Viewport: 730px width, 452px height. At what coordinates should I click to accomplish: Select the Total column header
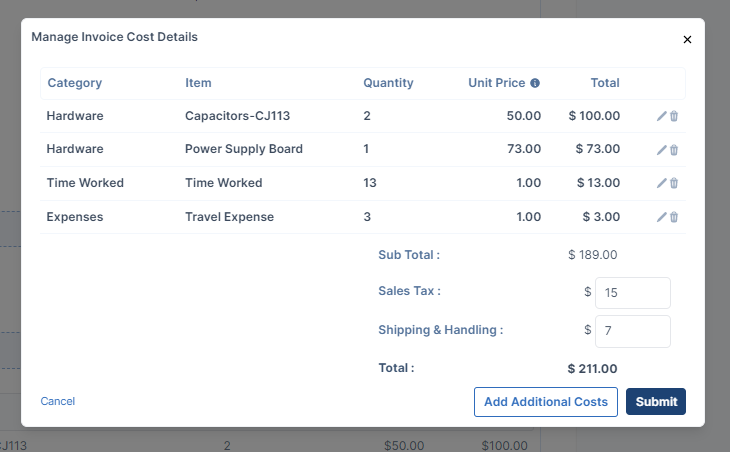point(605,83)
